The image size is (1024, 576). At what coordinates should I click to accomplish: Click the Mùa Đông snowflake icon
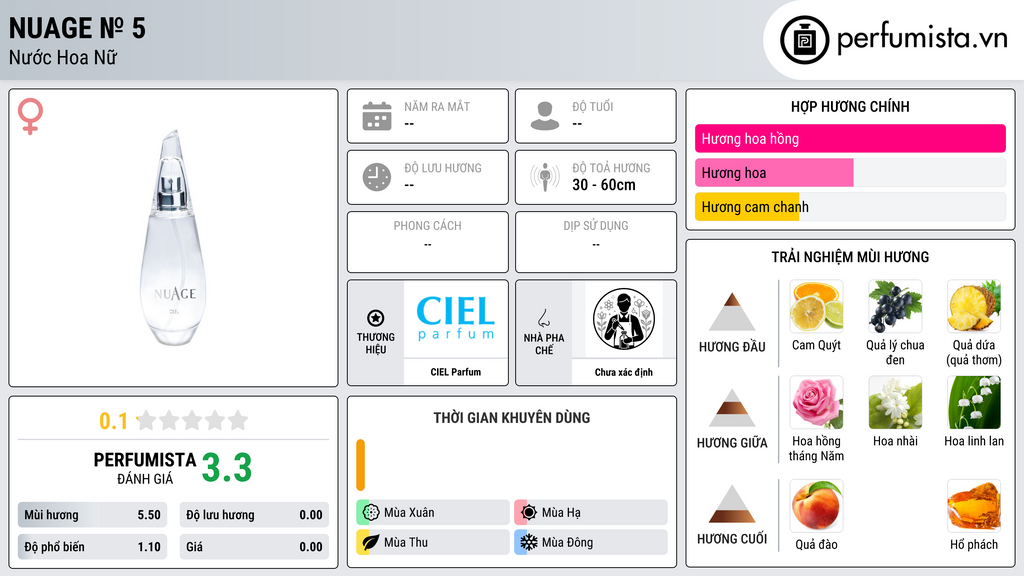click(x=529, y=542)
